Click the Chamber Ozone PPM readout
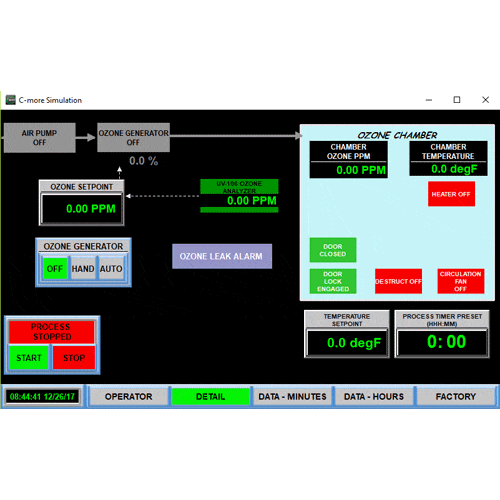Screen dimensions: 500x500 tap(348, 160)
